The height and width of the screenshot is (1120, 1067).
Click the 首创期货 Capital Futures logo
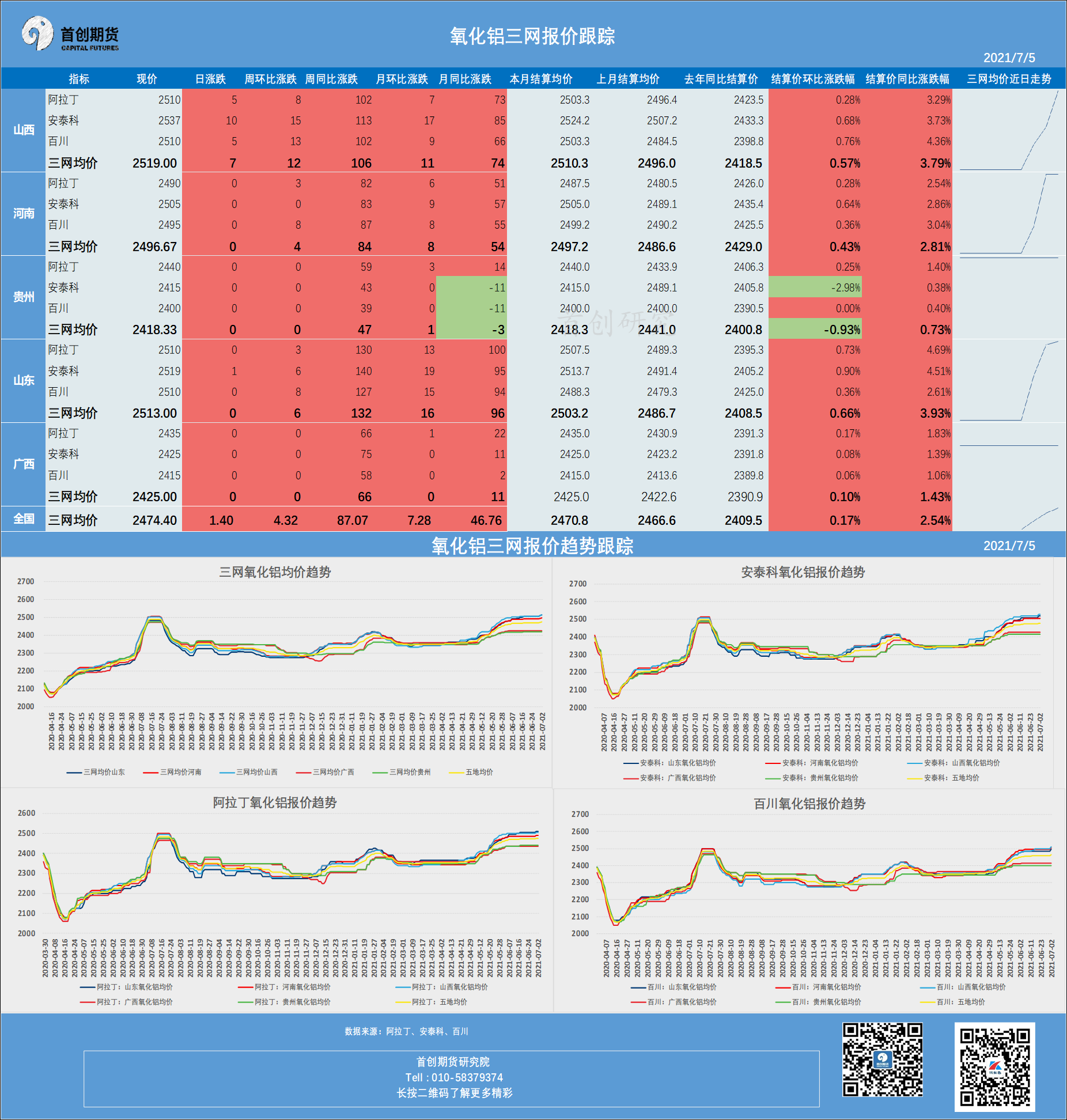click(70, 34)
